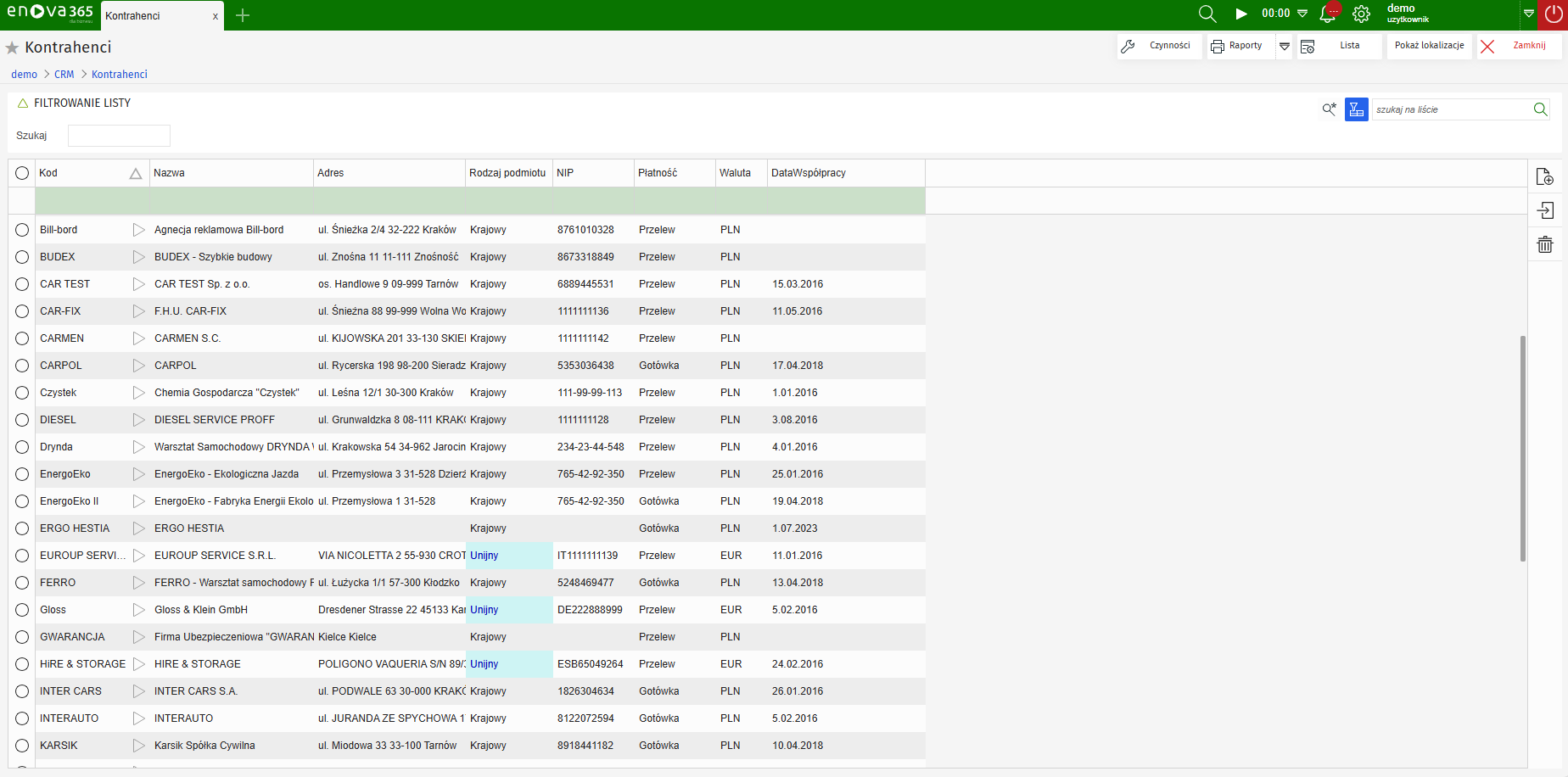Click the Pokaż lokalizacje button
The height and width of the screenshot is (777, 1568).
1429,46
